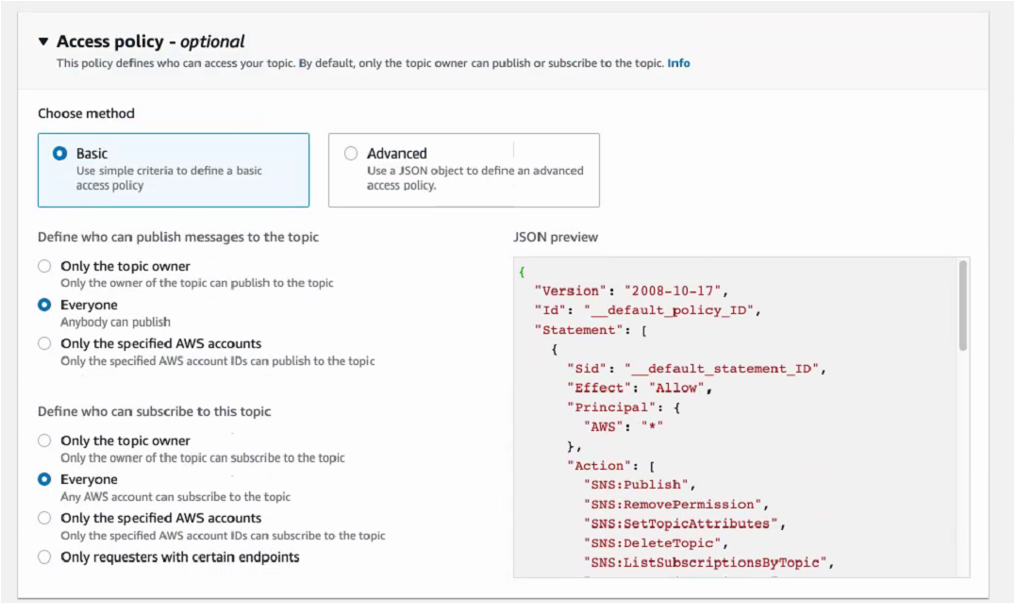Click "SNS:SetTopicAttributes" in the JSON preview
Screen dimensions: 1014x603
(680, 524)
